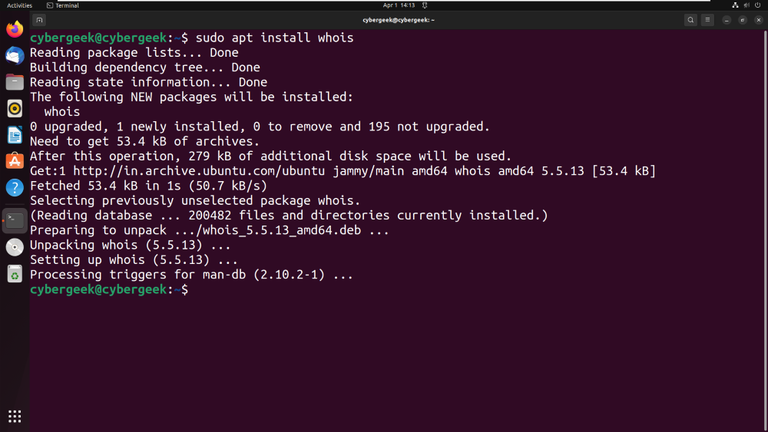768x432 pixels.
Task: Show Applications grid button
Action: coord(14,416)
